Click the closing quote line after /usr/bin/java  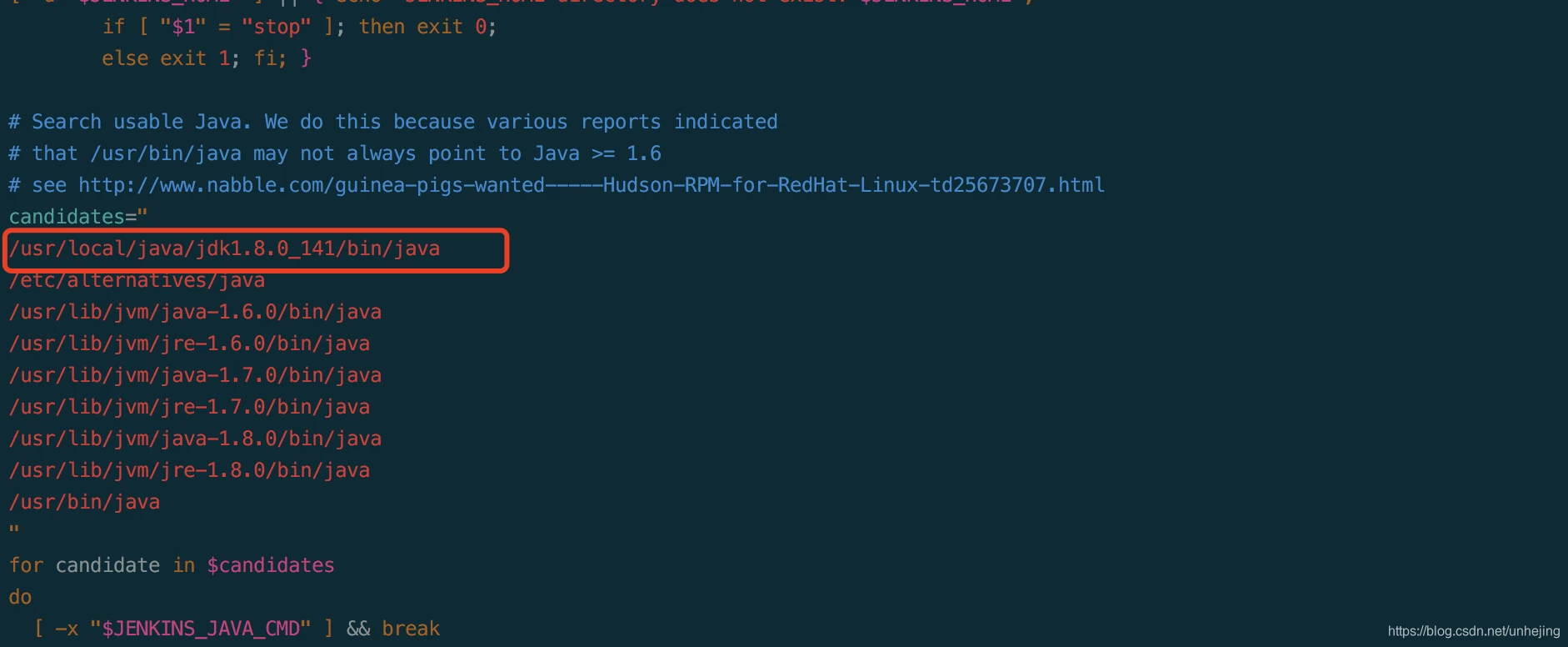pyautogui.click(x=13, y=530)
